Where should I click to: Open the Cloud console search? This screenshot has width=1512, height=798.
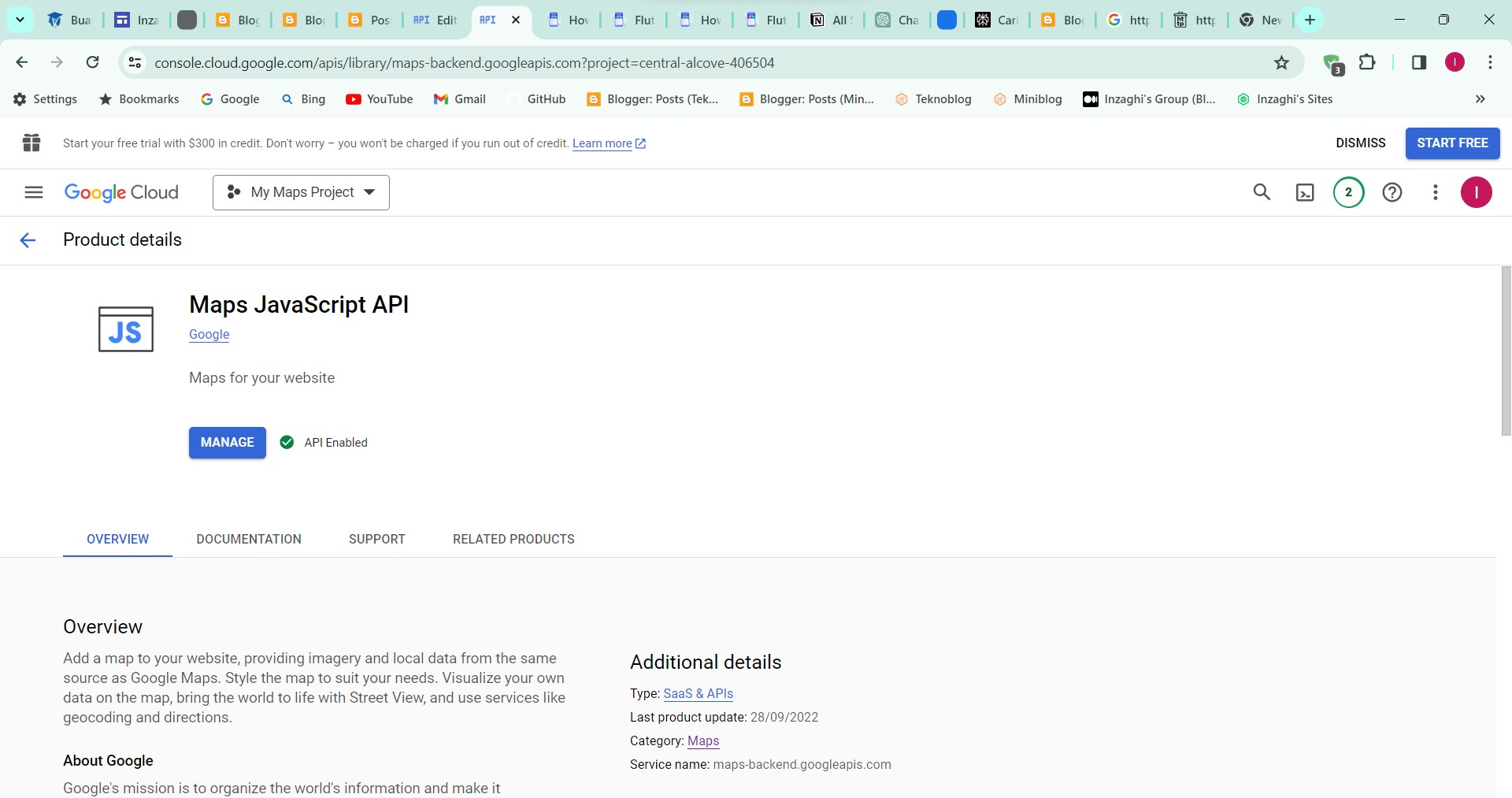pyautogui.click(x=1262, y=192)
